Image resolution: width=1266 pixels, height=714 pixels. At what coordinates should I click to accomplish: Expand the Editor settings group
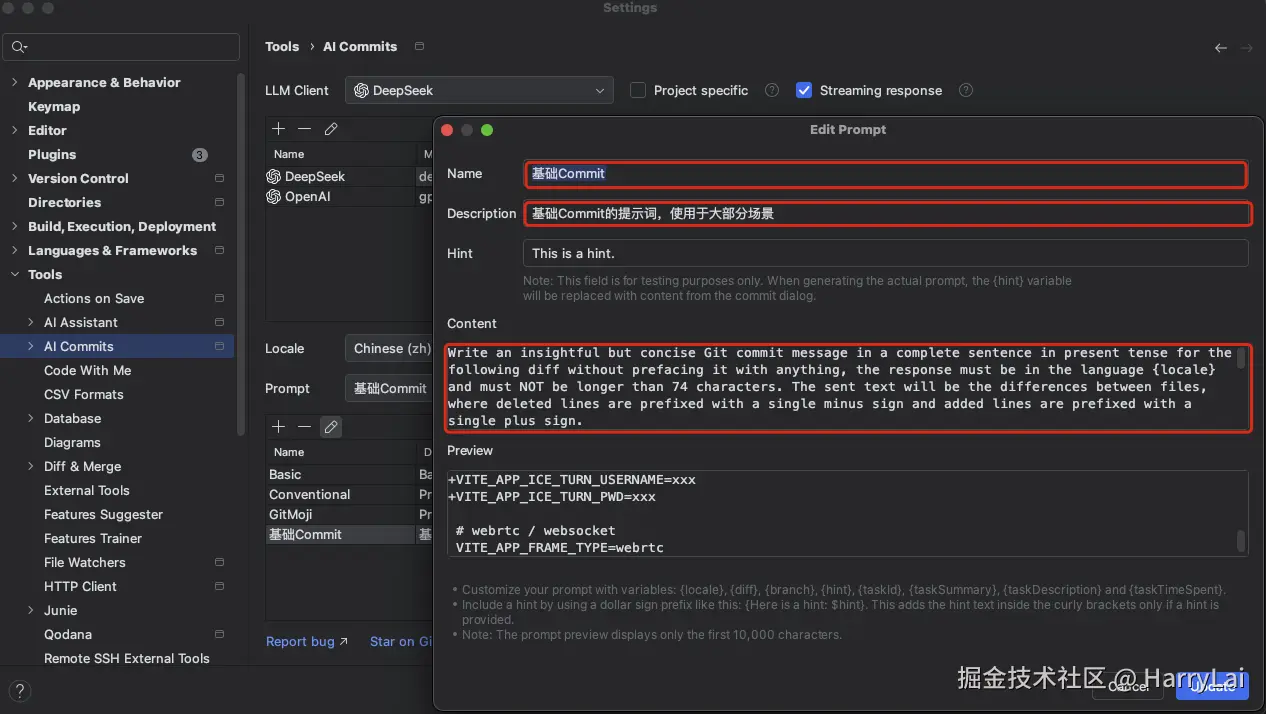click(15, 130)
